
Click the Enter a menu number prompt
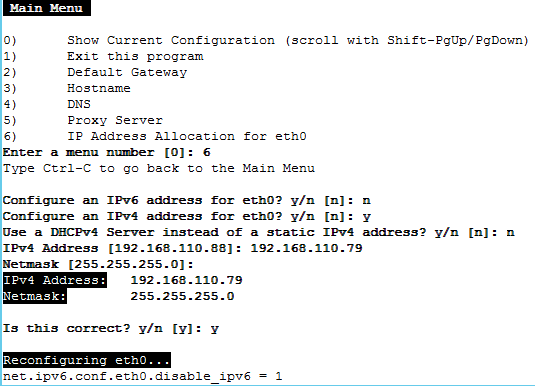click(107, 152)
